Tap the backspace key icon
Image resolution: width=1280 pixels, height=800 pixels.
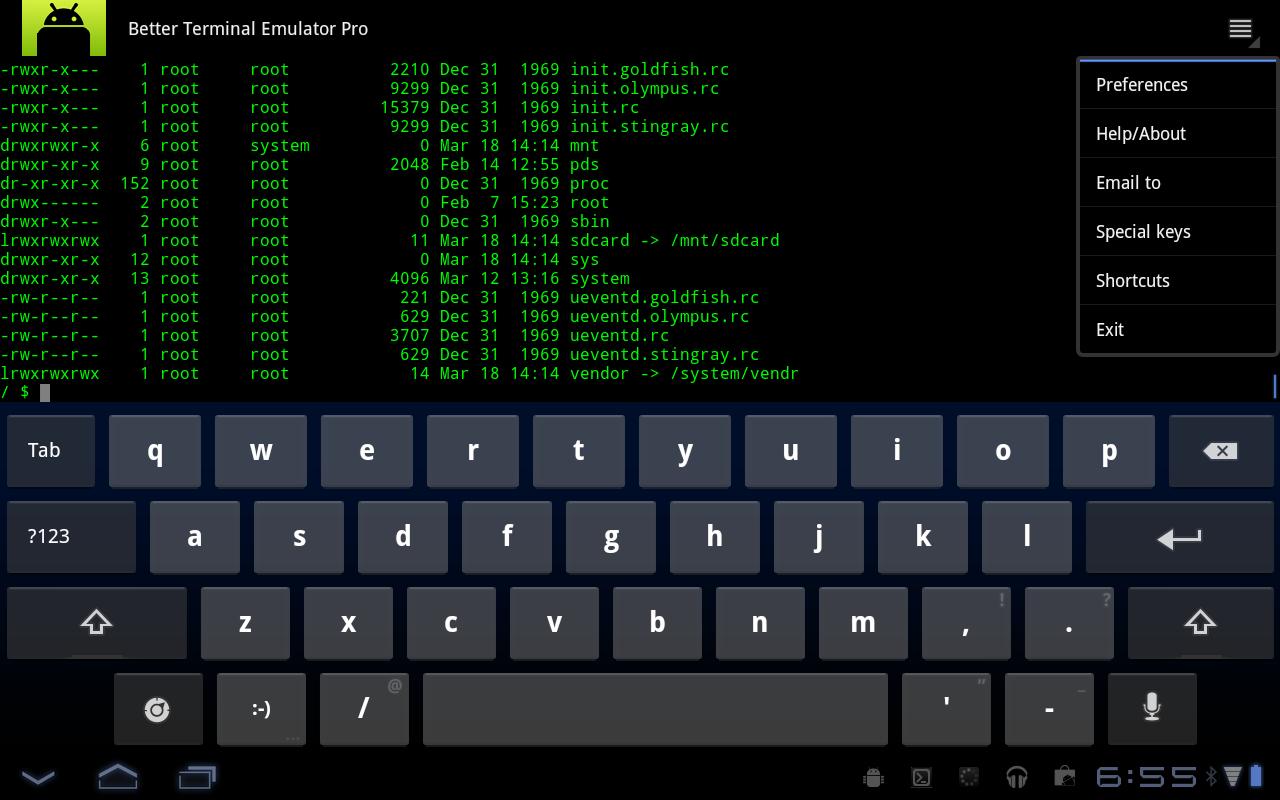(x=1220, y=451)
